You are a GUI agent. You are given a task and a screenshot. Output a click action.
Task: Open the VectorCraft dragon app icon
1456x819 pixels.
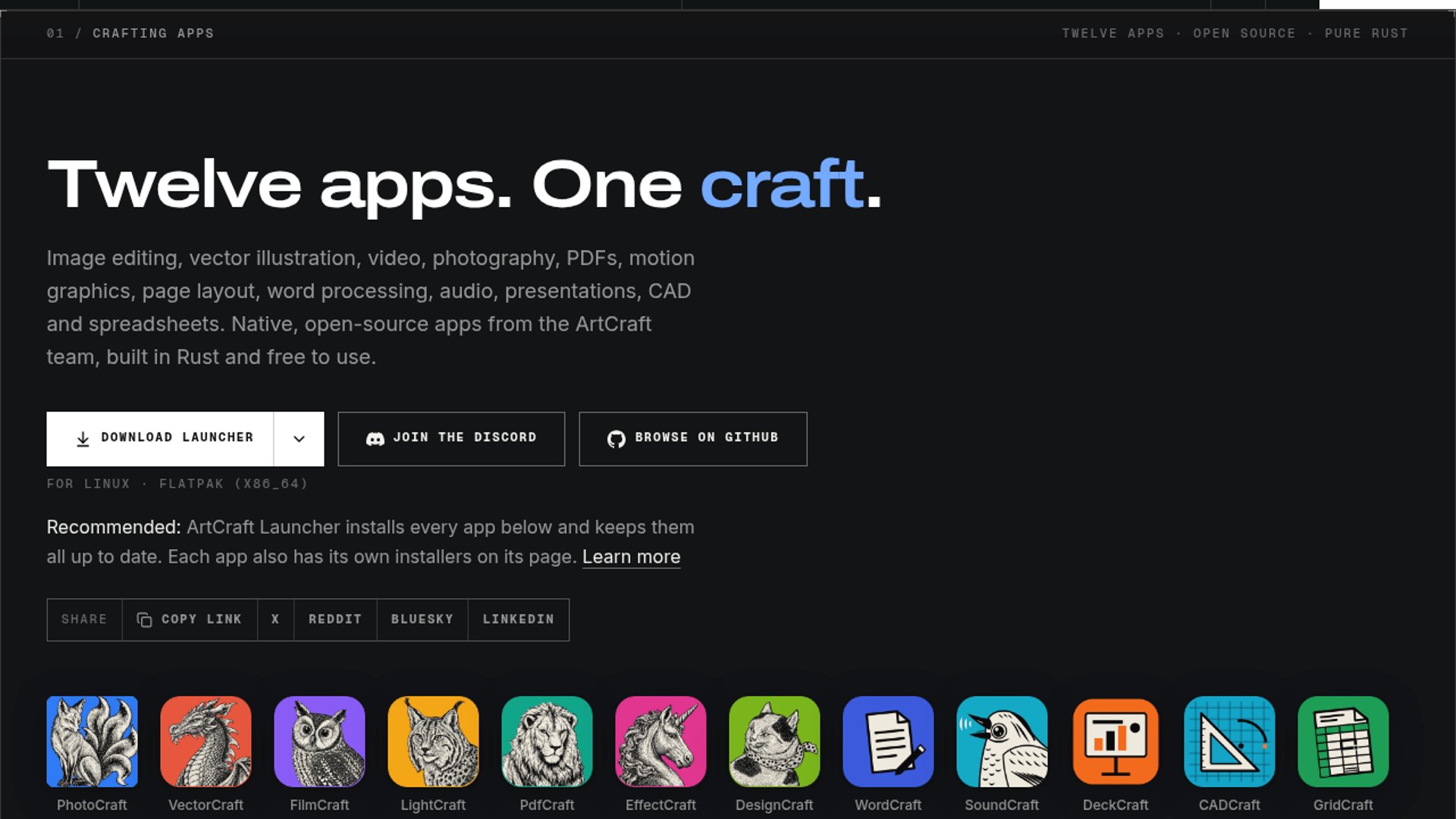(x=206, y=742)
